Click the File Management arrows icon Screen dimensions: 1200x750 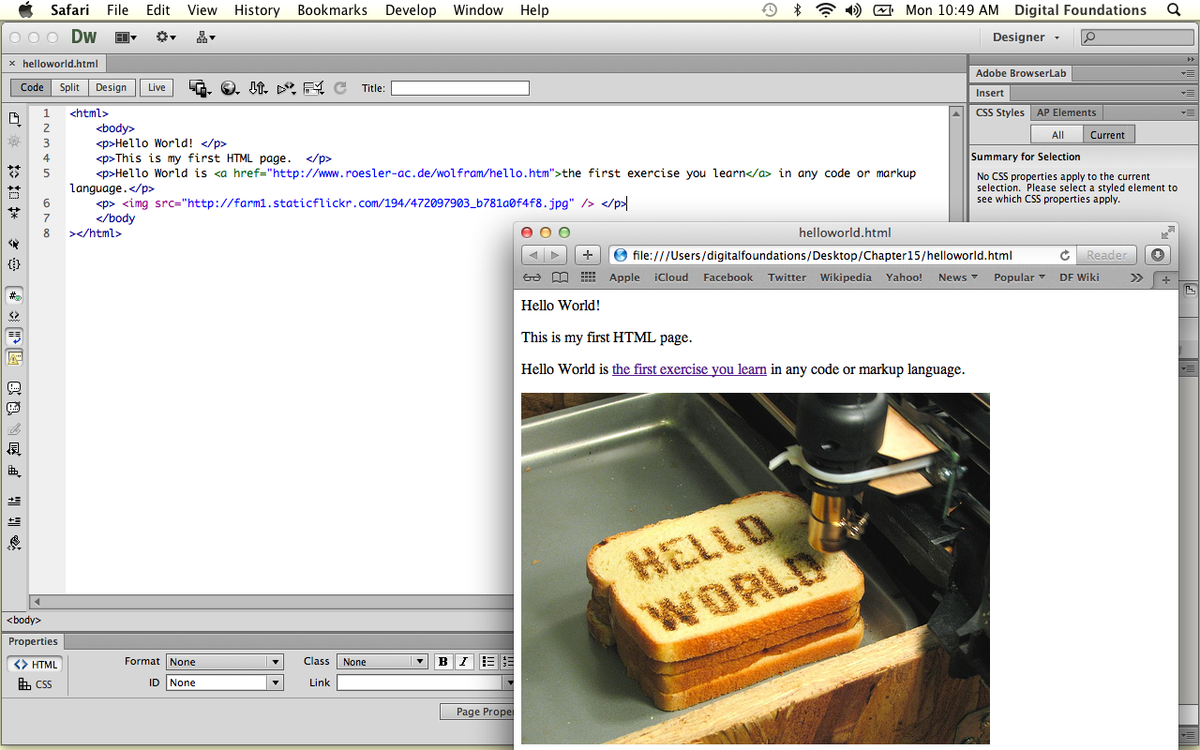258,88
